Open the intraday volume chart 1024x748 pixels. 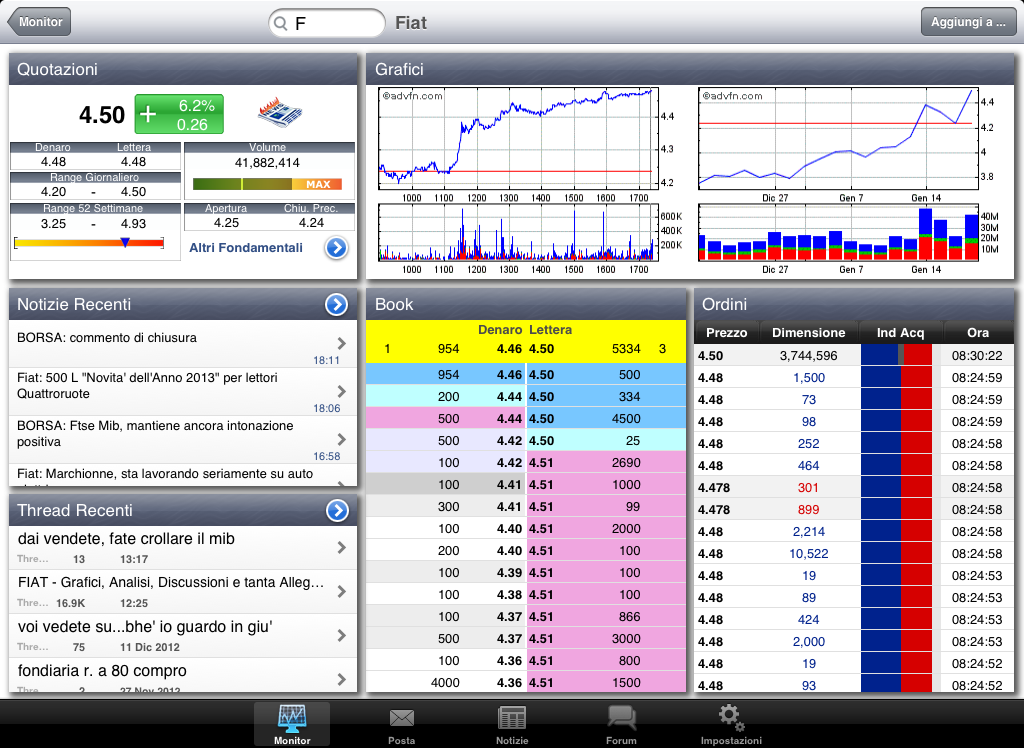click(x=518, y=233)
